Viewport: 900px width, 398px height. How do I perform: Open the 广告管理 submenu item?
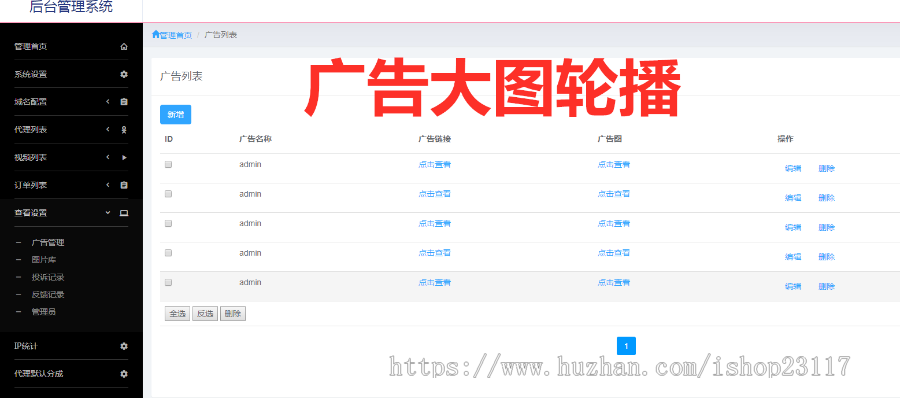coord(48,243)
